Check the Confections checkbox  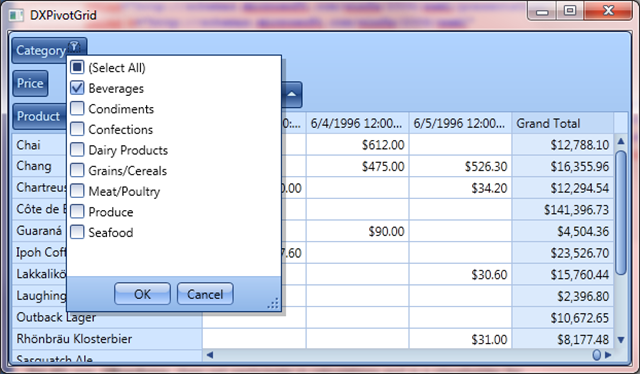pos(77,129)
